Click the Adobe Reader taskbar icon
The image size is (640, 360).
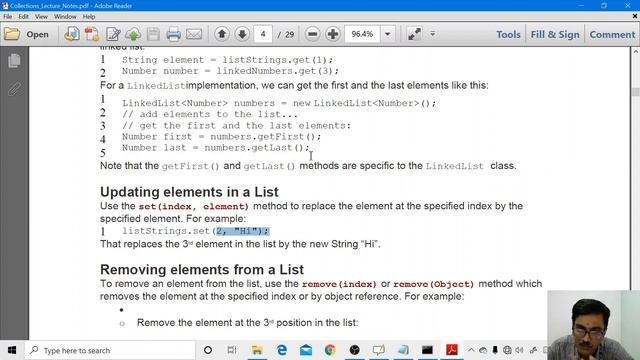click(x=452, y=350)
